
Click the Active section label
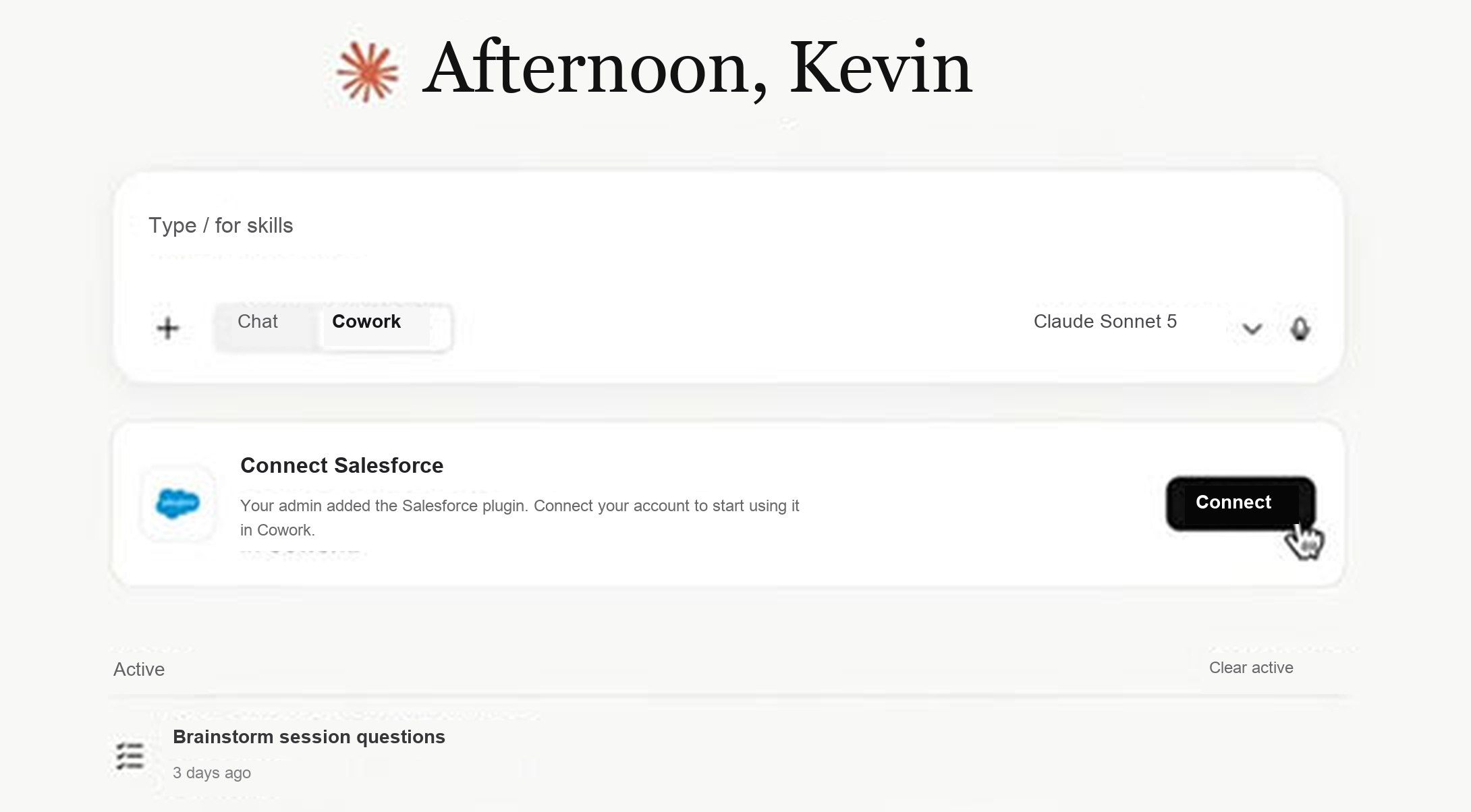click(139, 669)
